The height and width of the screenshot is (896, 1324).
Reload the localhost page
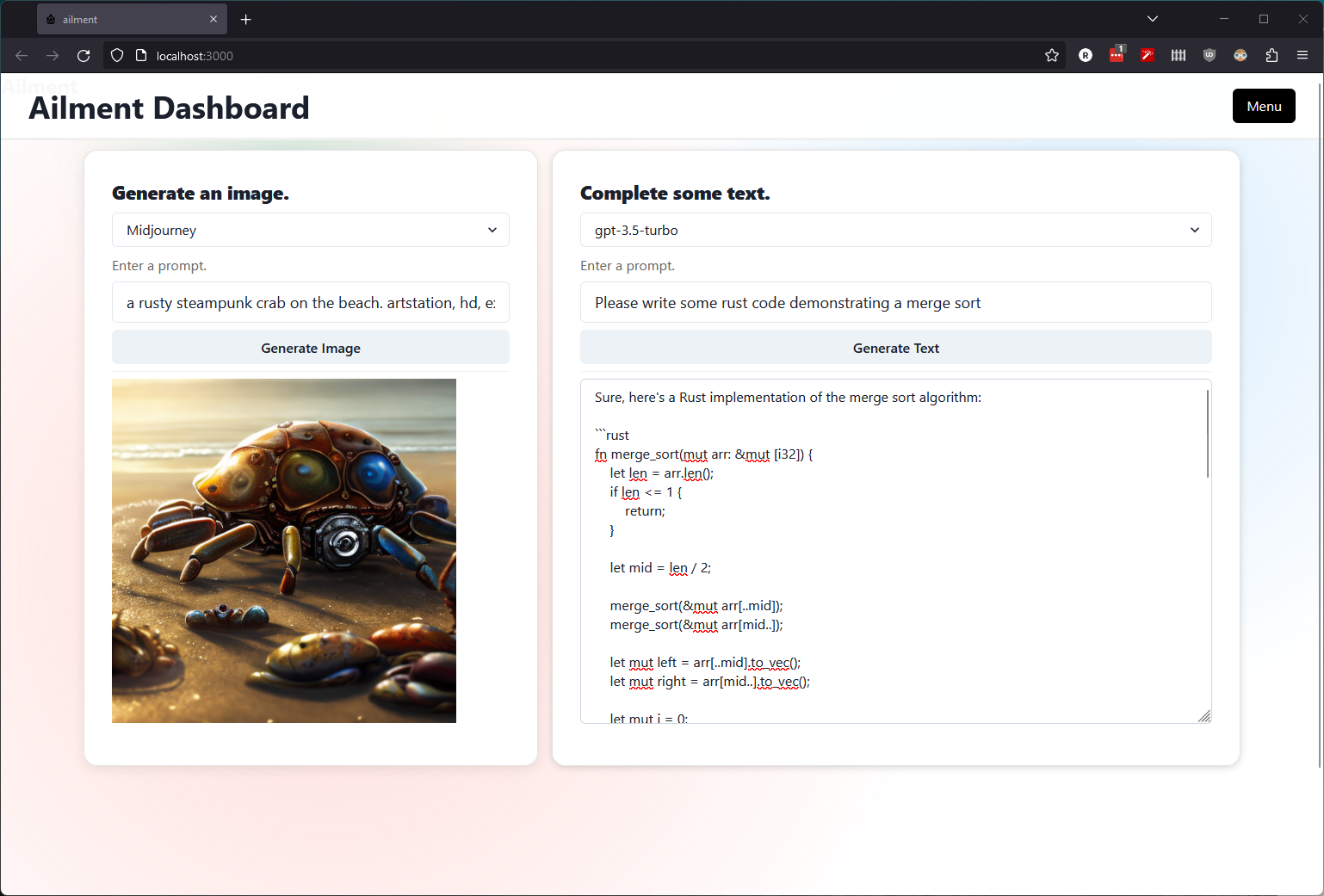[84, 56]
